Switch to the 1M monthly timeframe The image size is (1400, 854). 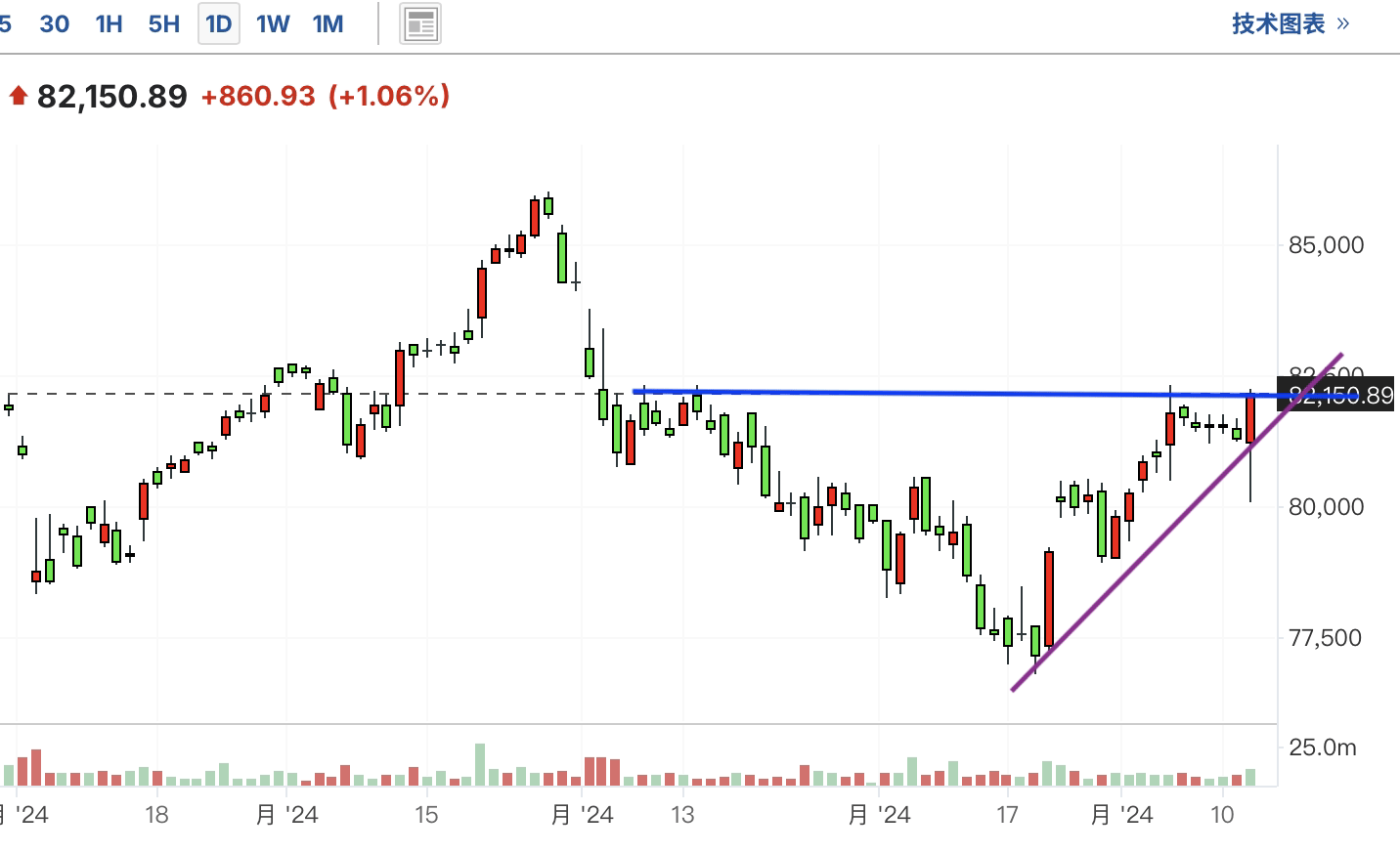point(328,23)
